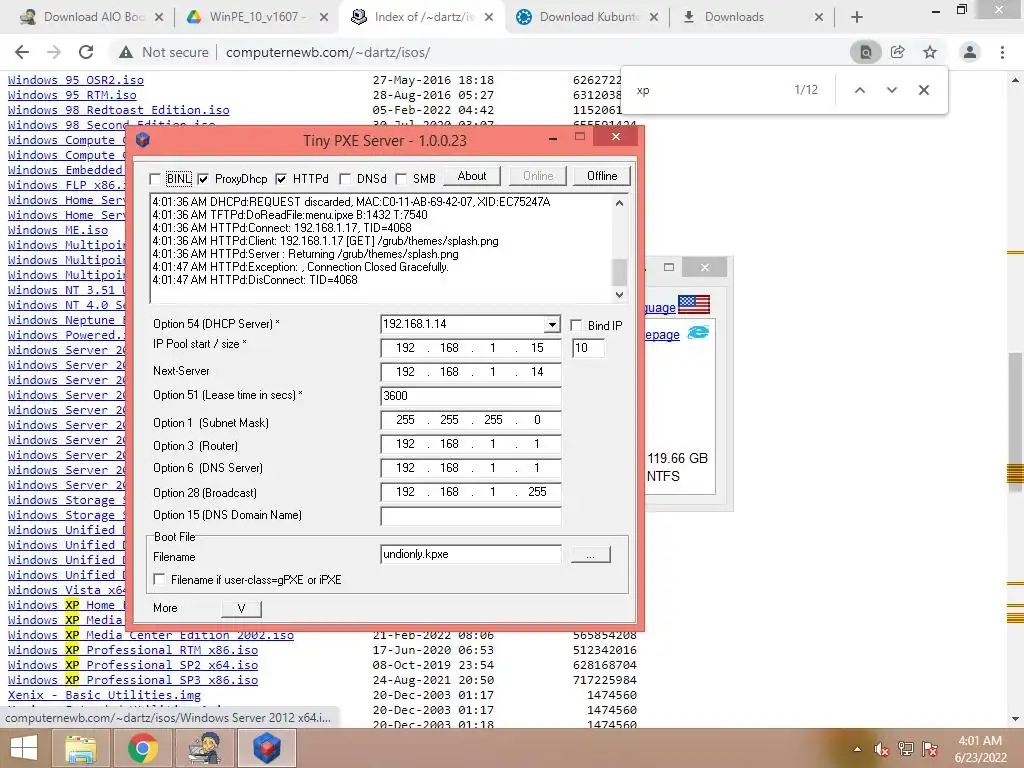Open Windows_XP_Professional_SP3_x86.iso link
Screen dimensions: 1024x768
coord(133,680)
